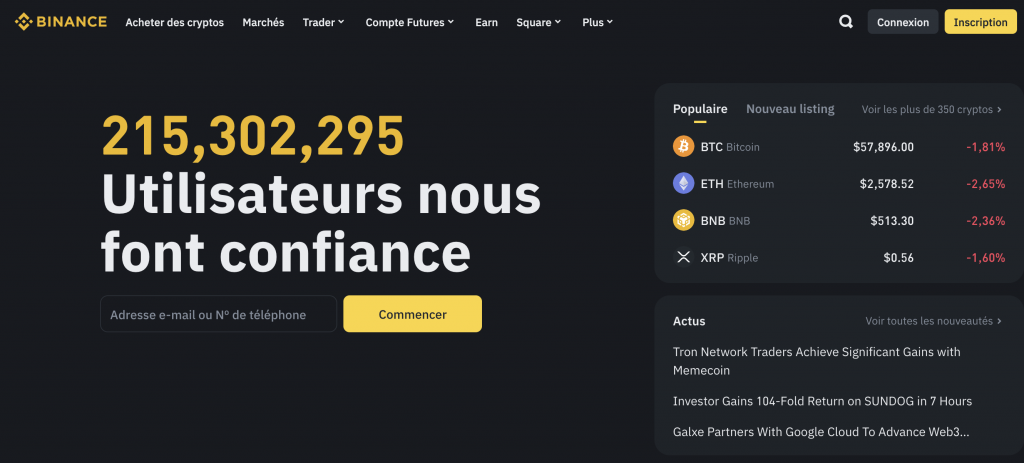Expand the Plus menu
Viewport: 1024px width, 463px height.
pyautogui.click(x=598, y=22)
